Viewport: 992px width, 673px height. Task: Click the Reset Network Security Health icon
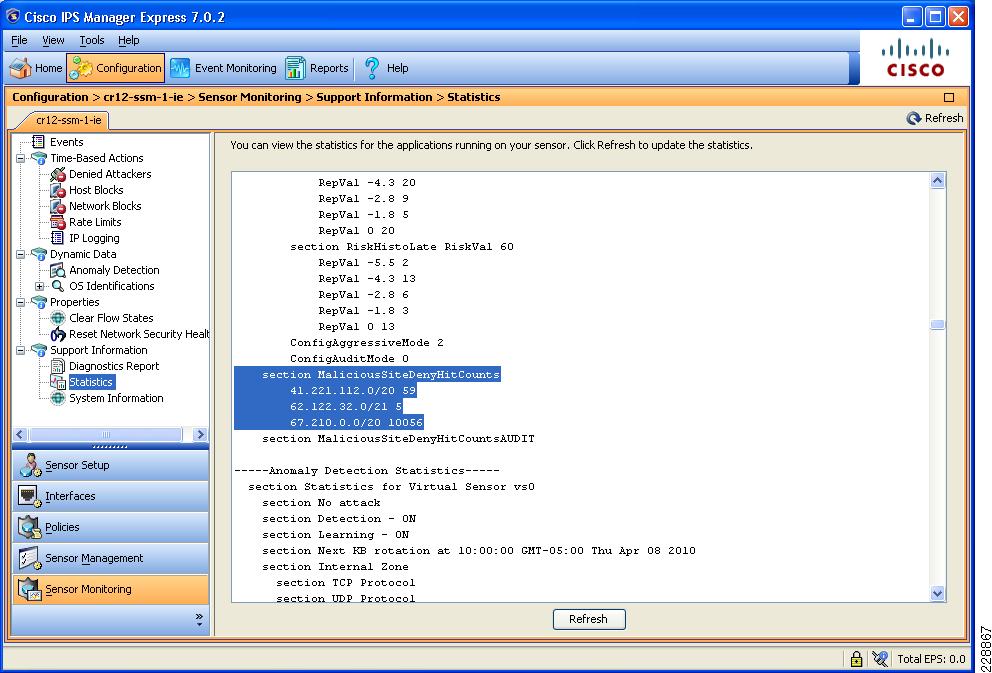[58, 334]
